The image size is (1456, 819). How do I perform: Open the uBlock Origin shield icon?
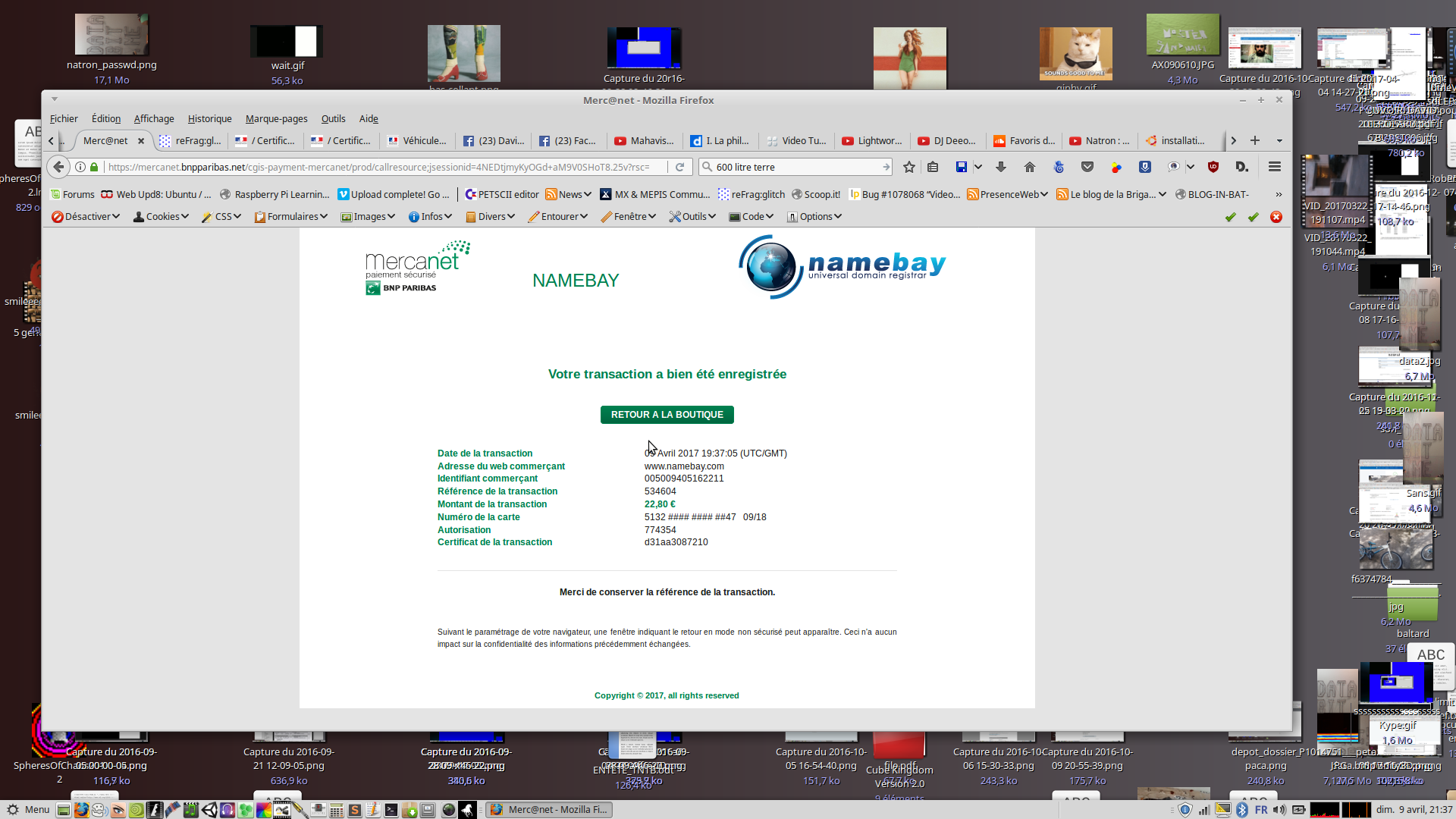[1213, 167]
